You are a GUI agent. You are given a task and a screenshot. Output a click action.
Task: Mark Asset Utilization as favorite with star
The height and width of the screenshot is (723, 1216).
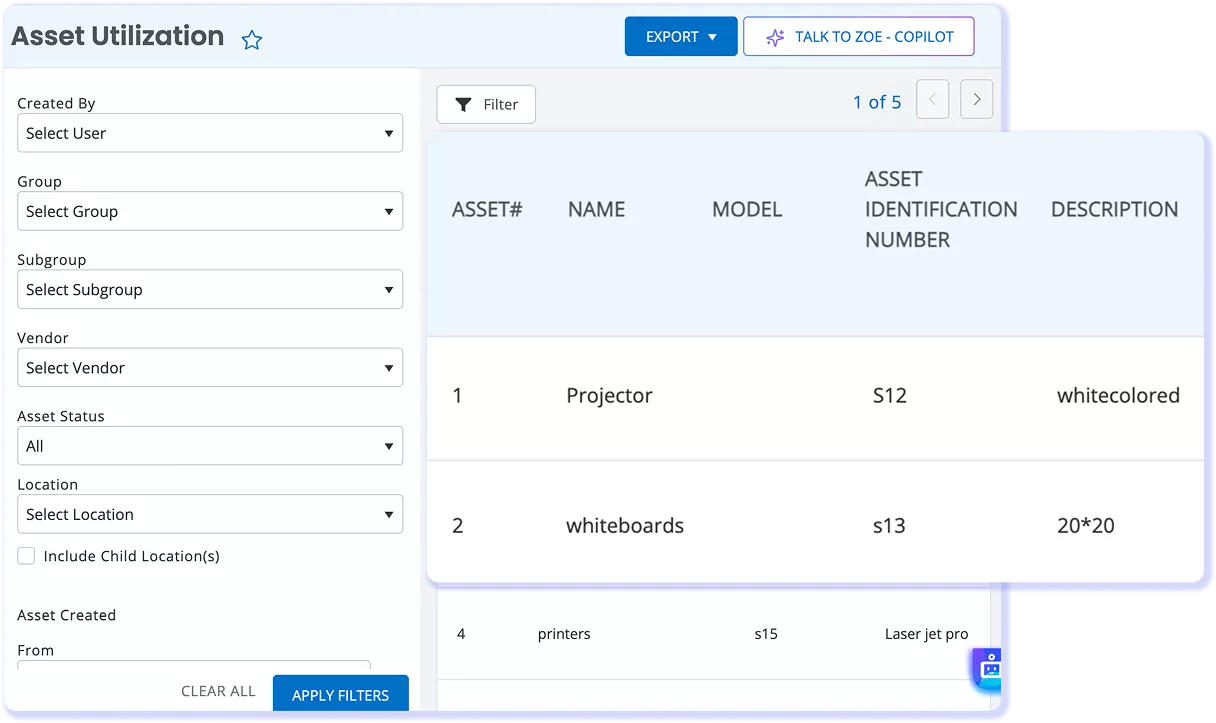(252, 40)
